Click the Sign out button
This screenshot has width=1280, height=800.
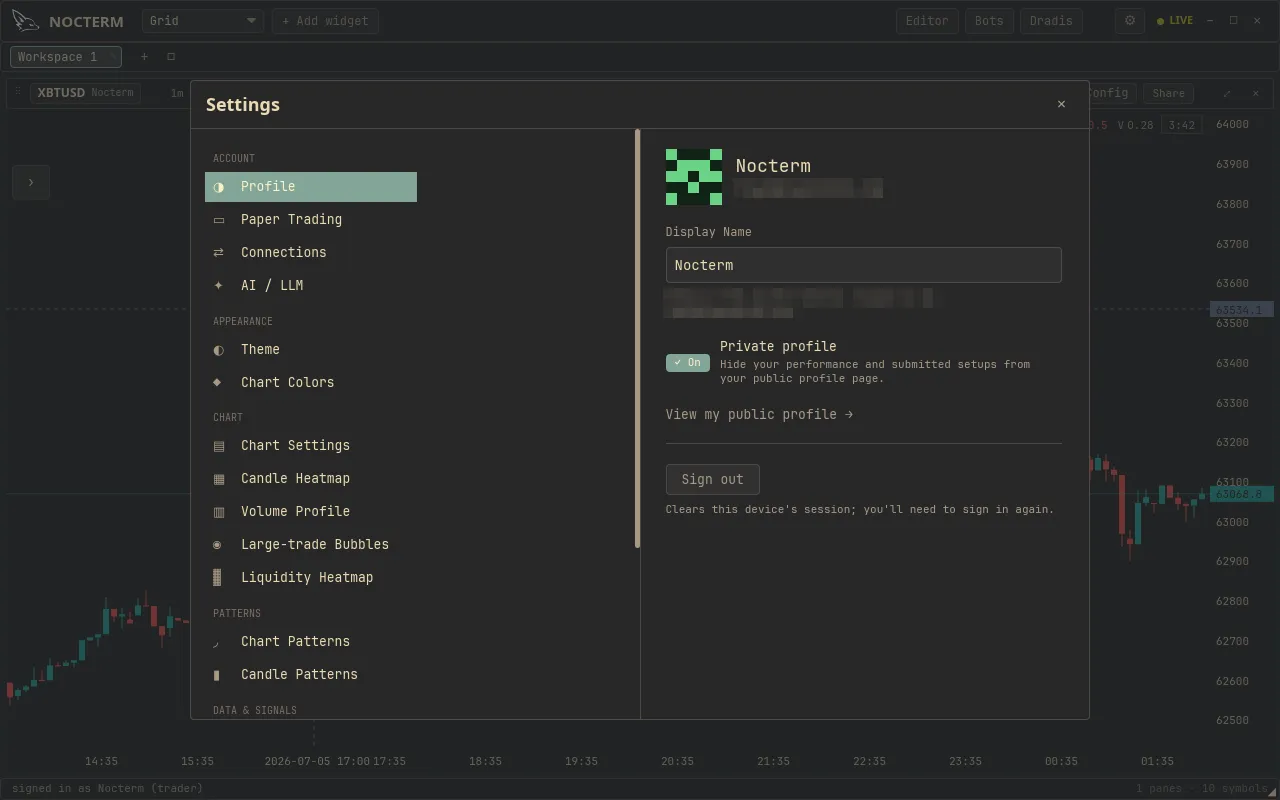click(712, 479)
